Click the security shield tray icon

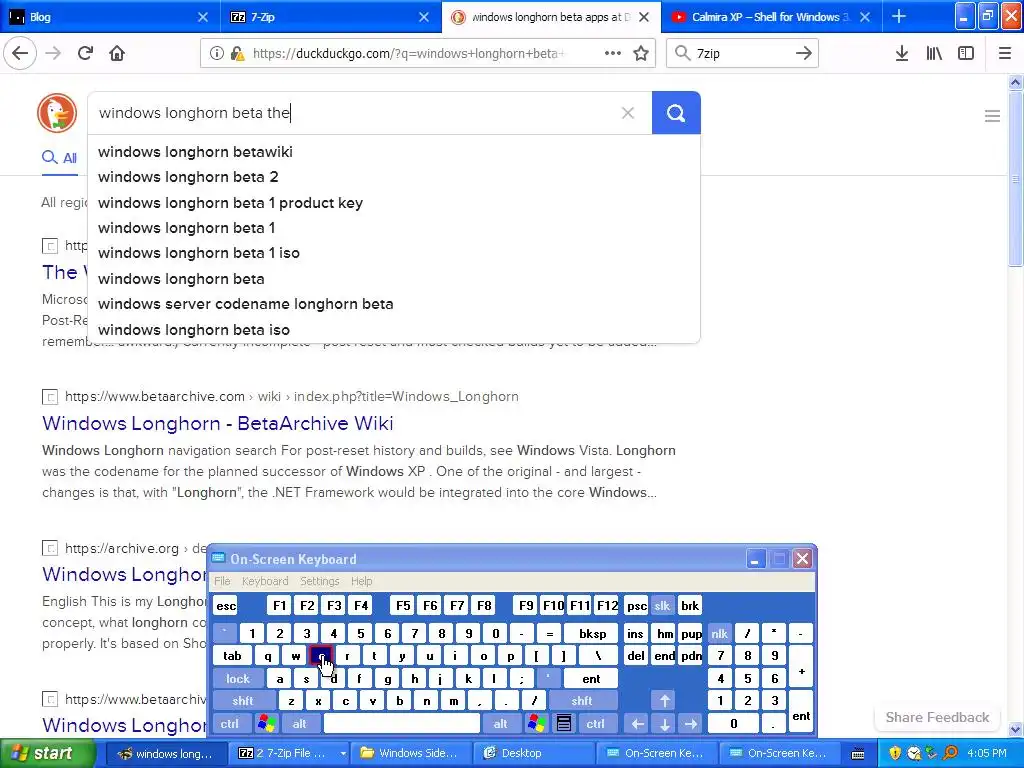click(895, 754)
